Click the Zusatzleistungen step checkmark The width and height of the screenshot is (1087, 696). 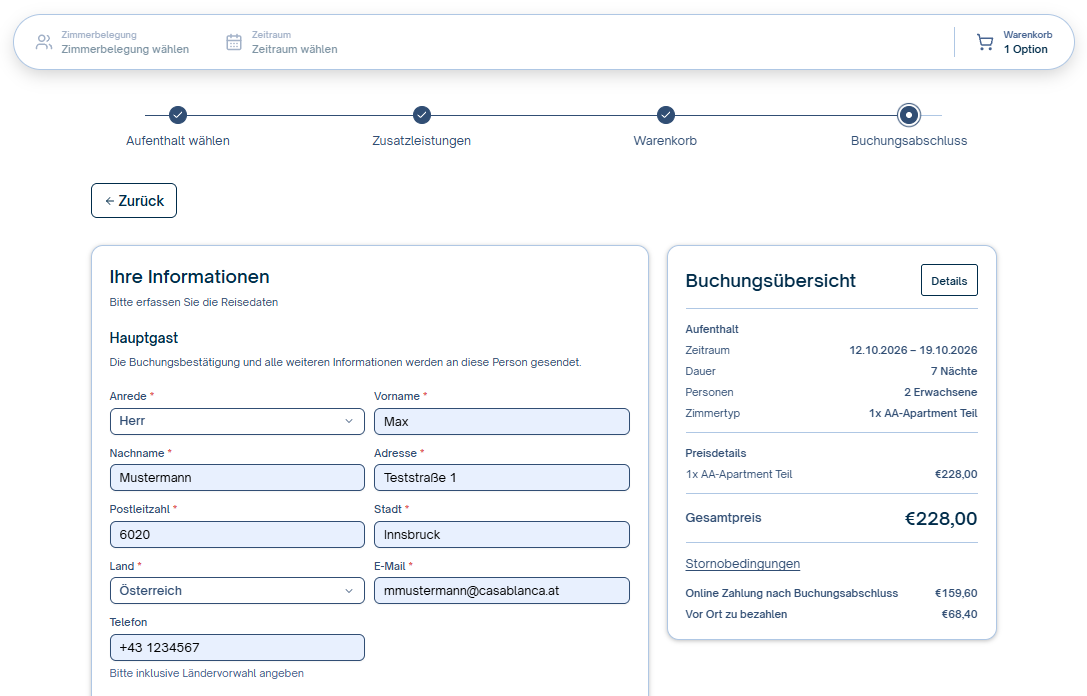coord(421,115)
